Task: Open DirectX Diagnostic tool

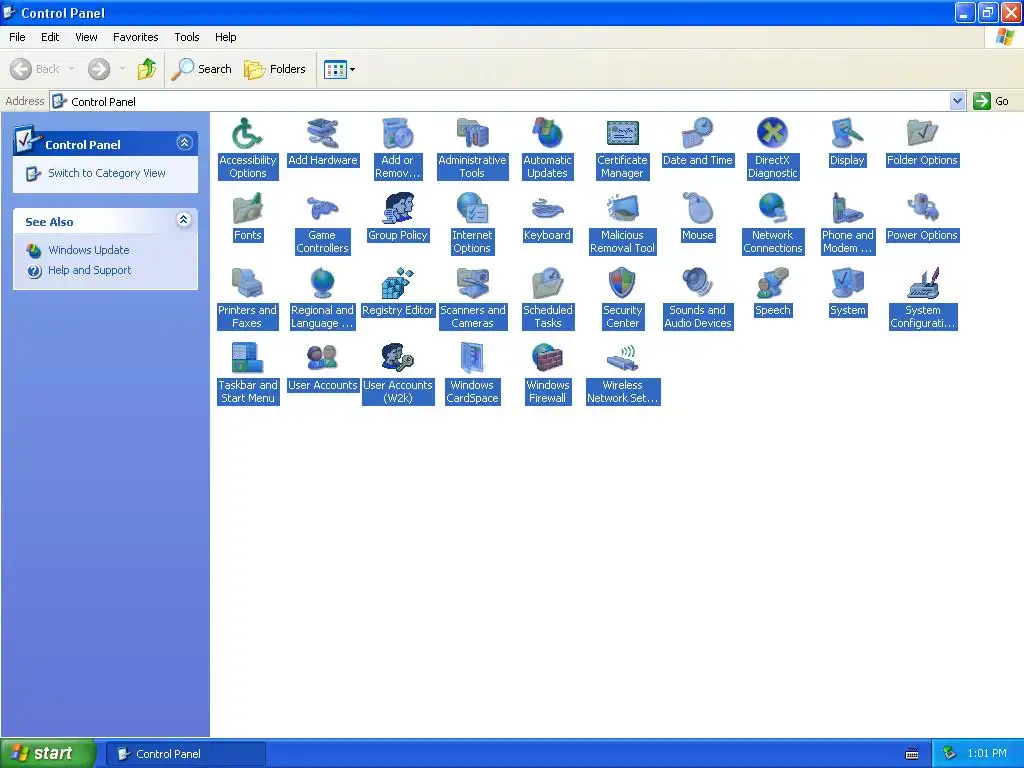Action: pos(773,134)
